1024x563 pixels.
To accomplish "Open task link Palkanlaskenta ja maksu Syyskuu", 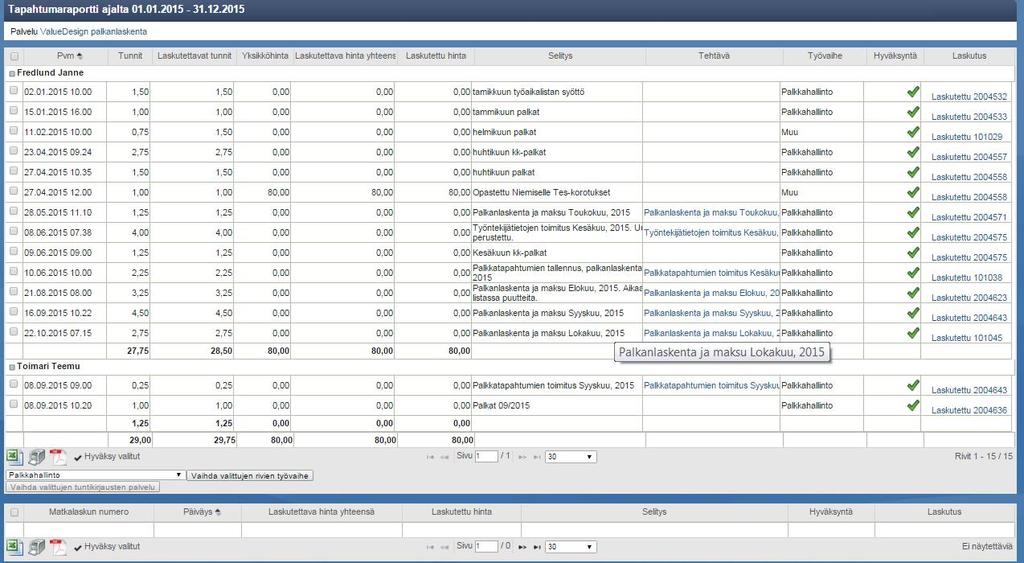I will pos(711,313).
